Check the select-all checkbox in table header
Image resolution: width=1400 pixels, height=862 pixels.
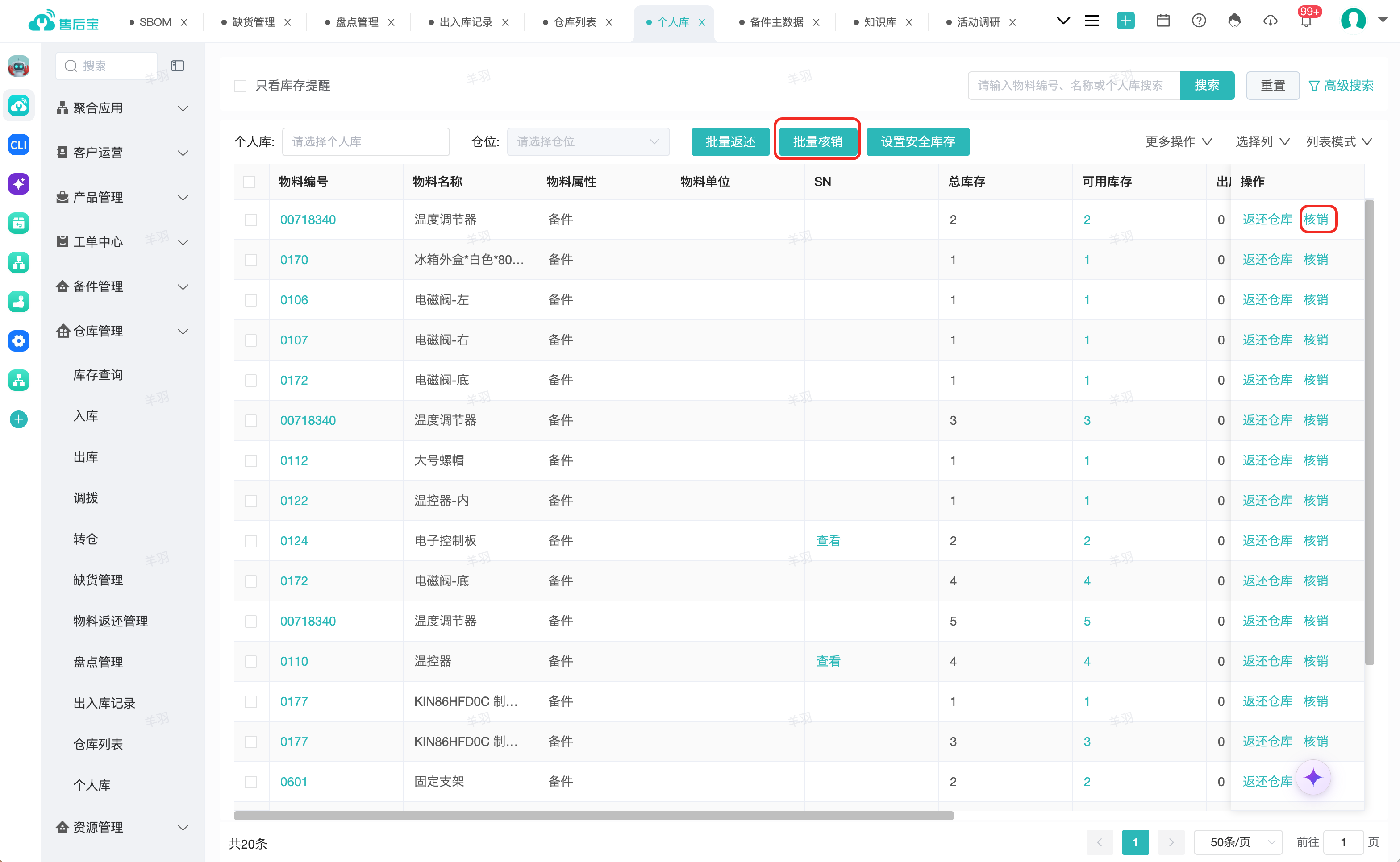[249, 182]
